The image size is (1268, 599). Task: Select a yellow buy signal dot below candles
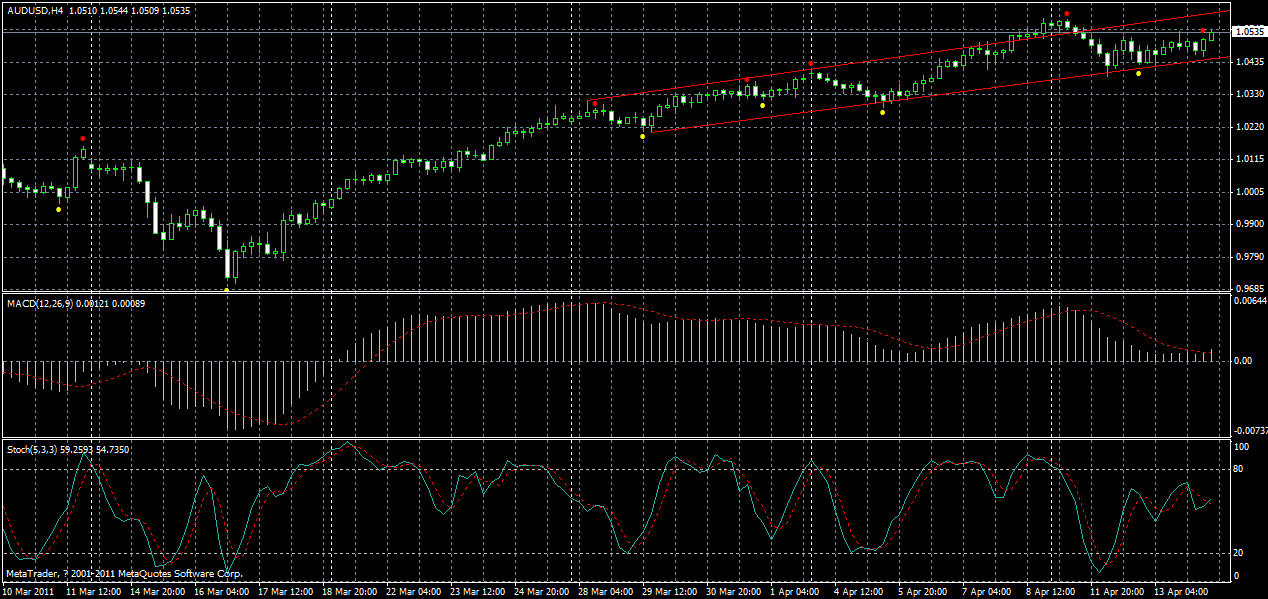644,135
